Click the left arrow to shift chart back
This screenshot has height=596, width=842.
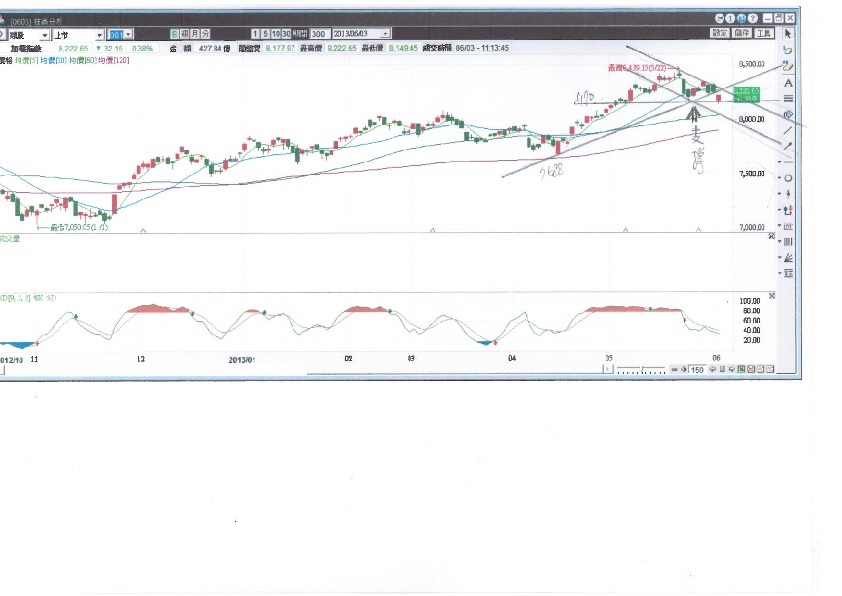click(713, 369)
